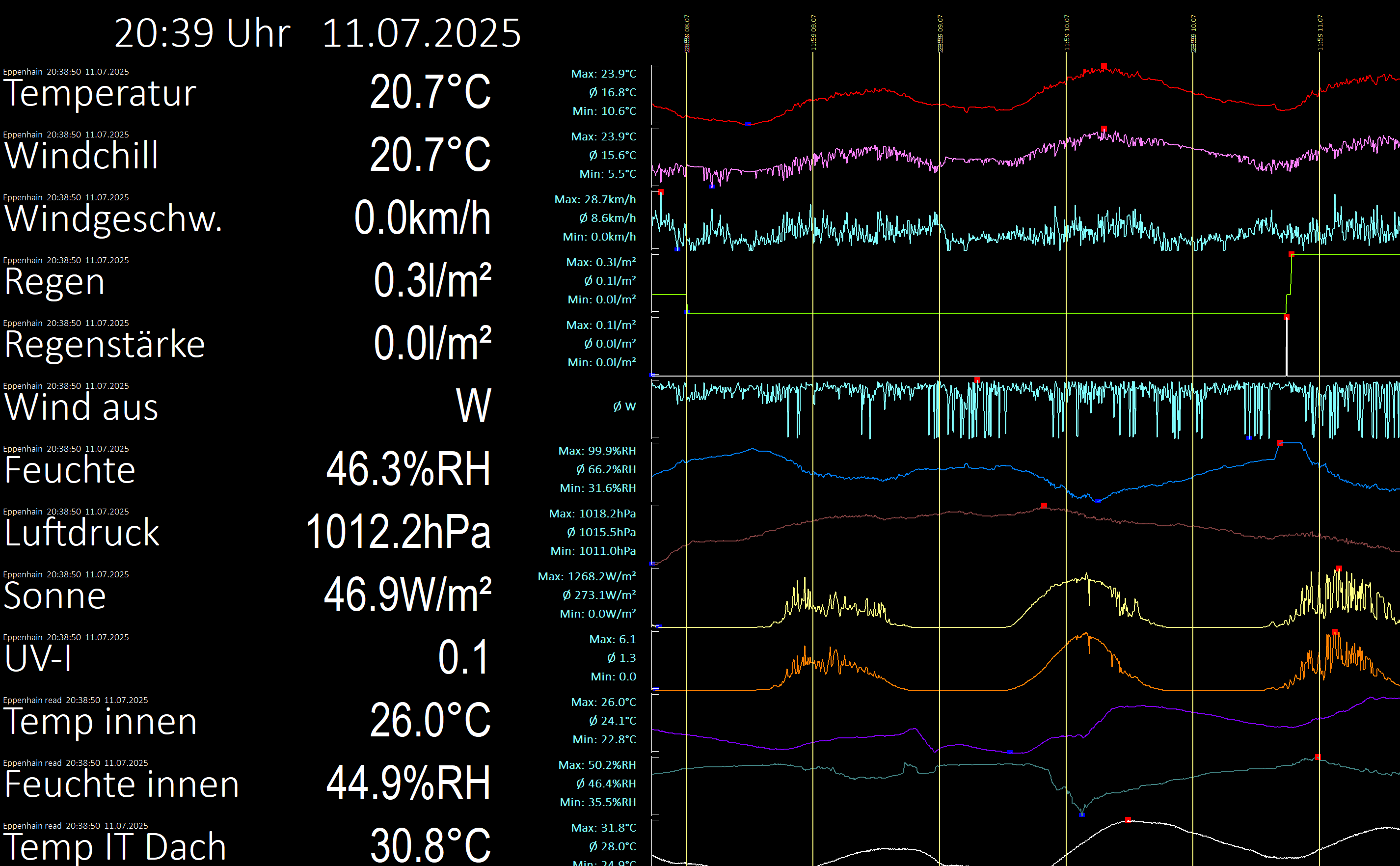This screenshot has height=866, width=1400.
Task: Click the Temp IT Dach value "30.8°C"
Action: click(x=430, y=845)
